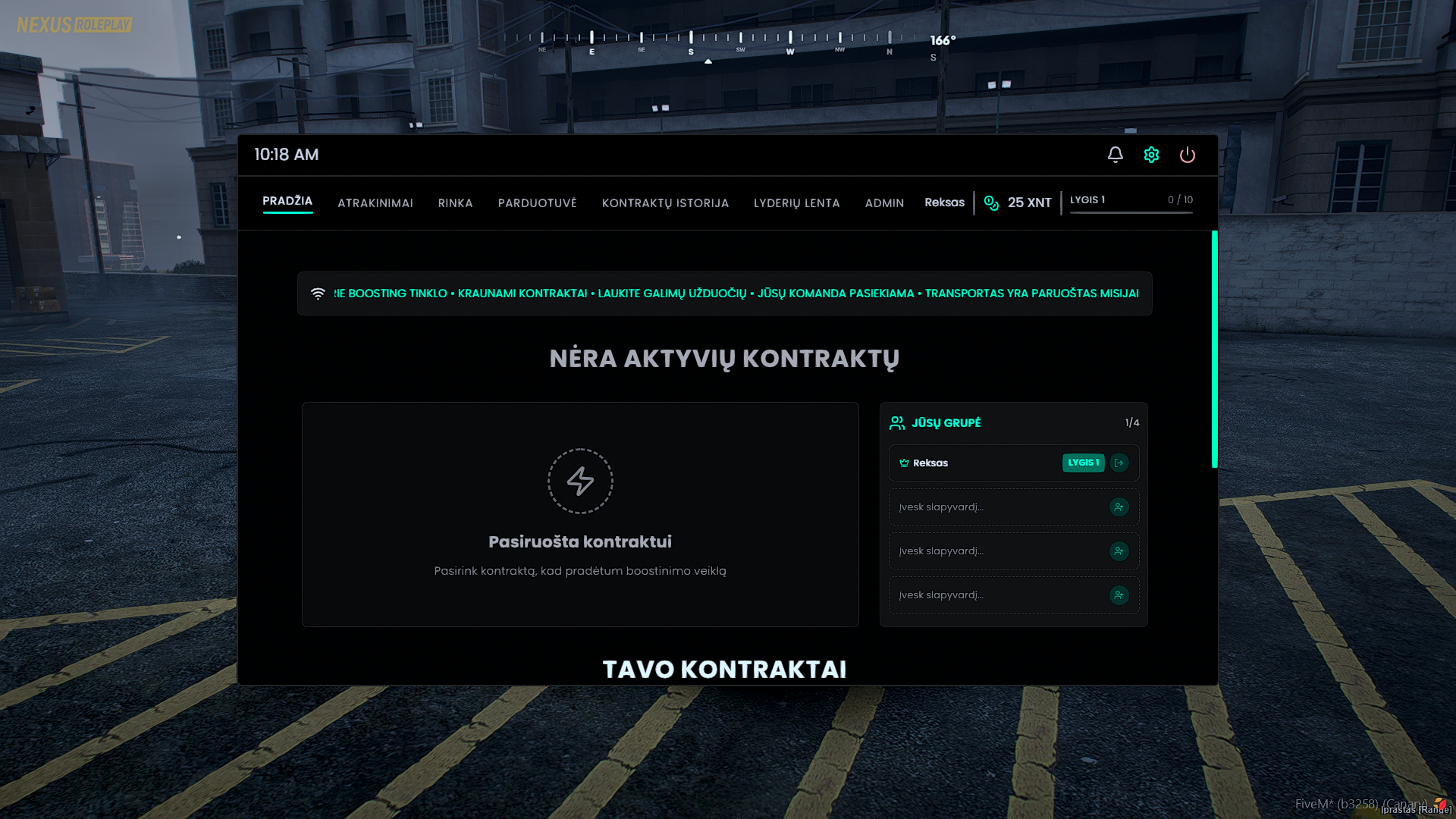Viewport: 1456px width, 819px height.
Task: Switch to the Atrakinimai tab
Action: coord(375,203)
